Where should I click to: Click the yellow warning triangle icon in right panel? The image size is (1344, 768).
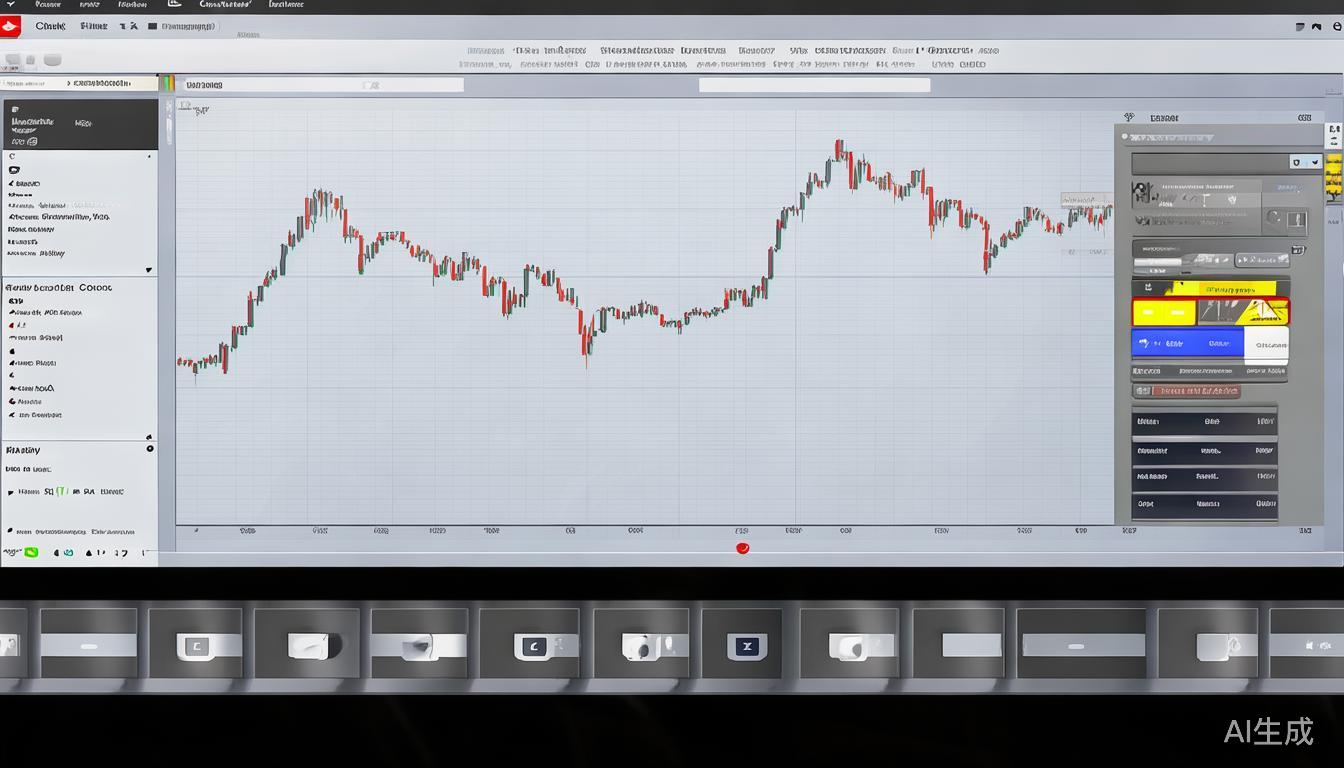tap(1264, 312)
